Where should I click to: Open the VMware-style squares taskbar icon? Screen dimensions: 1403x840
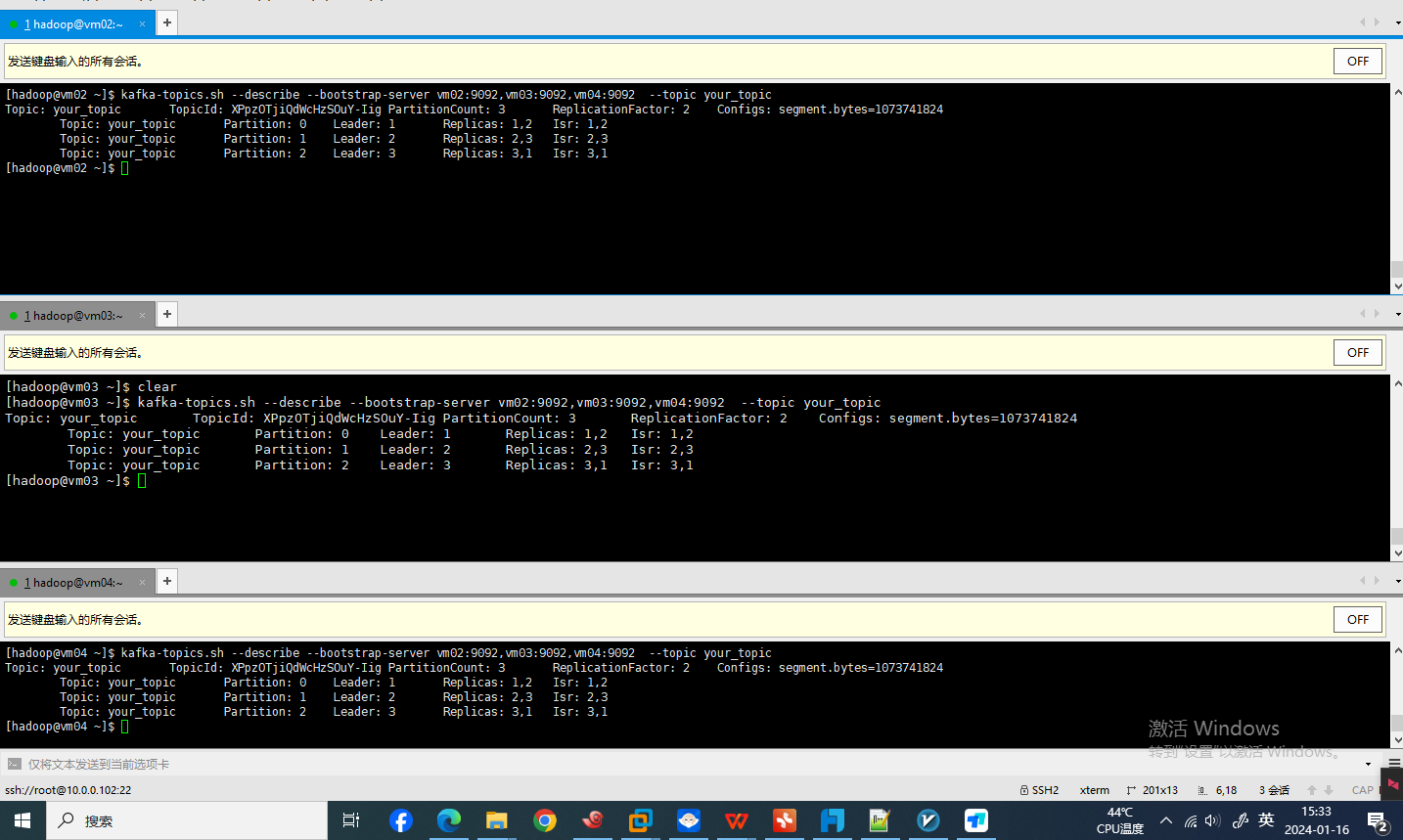point(640,820)
